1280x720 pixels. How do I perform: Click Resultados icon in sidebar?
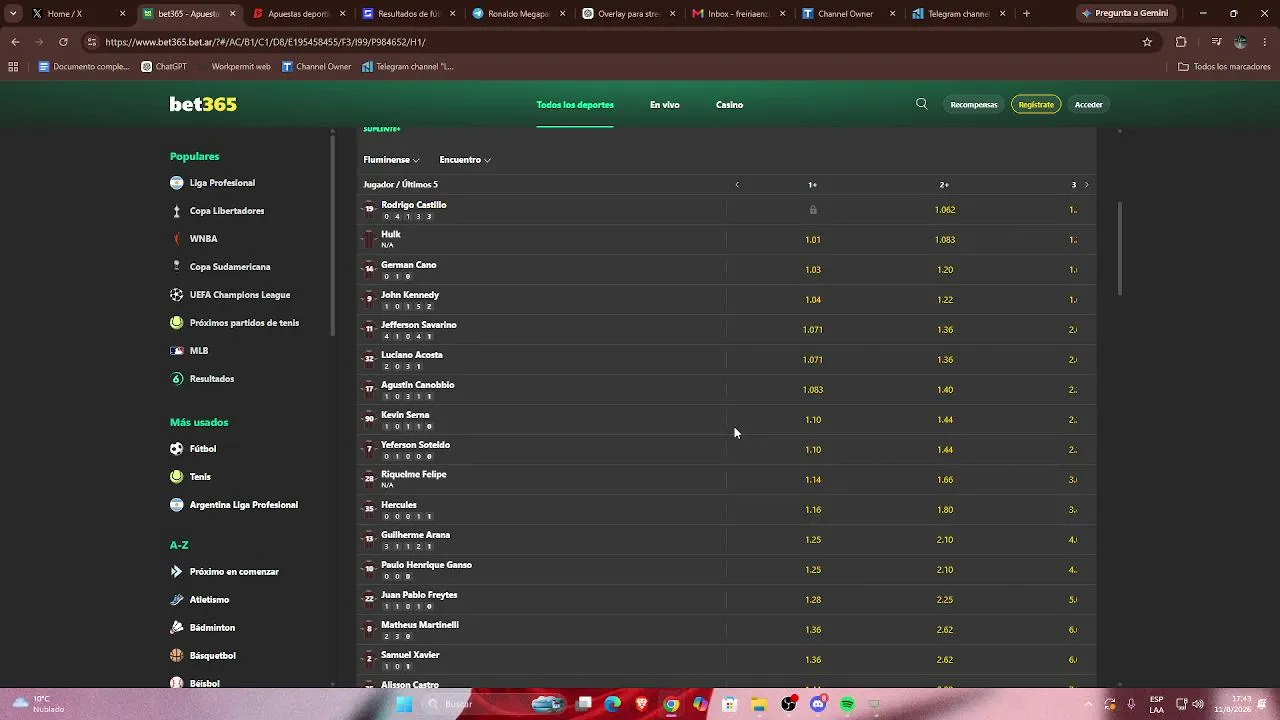point(177,379)
